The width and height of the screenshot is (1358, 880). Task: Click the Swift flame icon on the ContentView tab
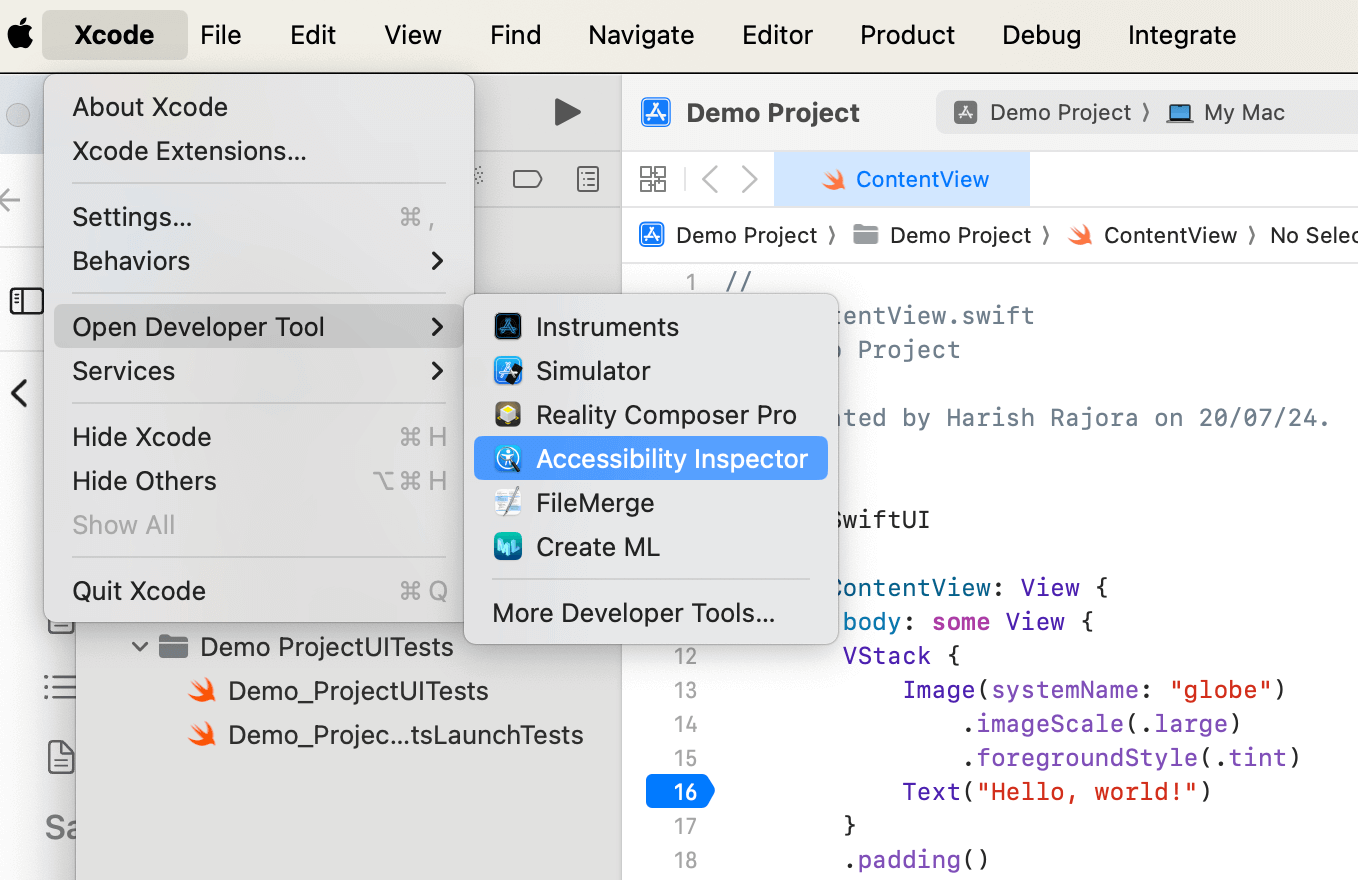pyautogui.click(x=833, y=178)
